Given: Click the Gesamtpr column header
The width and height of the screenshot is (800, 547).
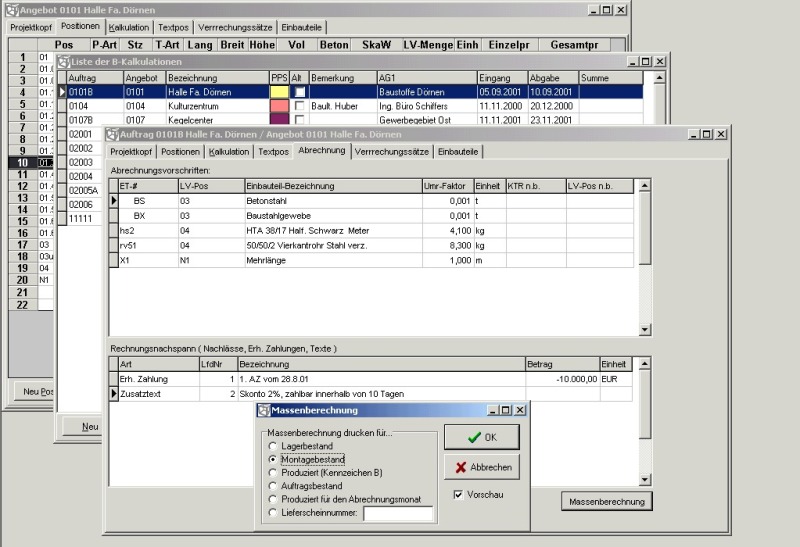Looking at the screenshot, I should point(574,45).
